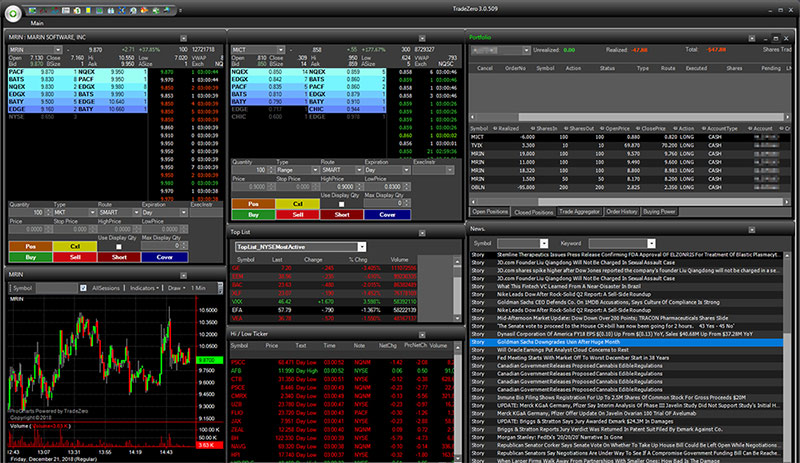
Task: Click the last icon in the top toolbar
Action: click(167, 10)
